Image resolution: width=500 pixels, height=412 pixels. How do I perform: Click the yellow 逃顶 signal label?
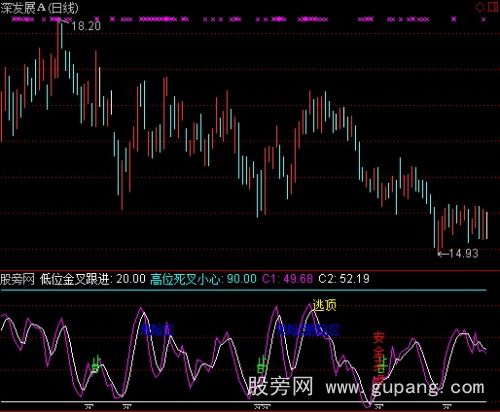[324, 305]
